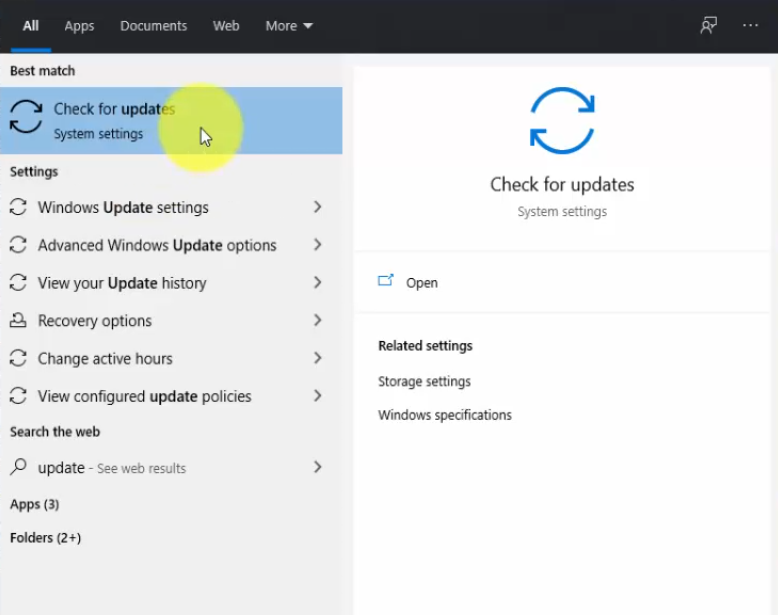Expand the update web results chevron
This screenshot has height=615, width=778.
tap(318, 467)
